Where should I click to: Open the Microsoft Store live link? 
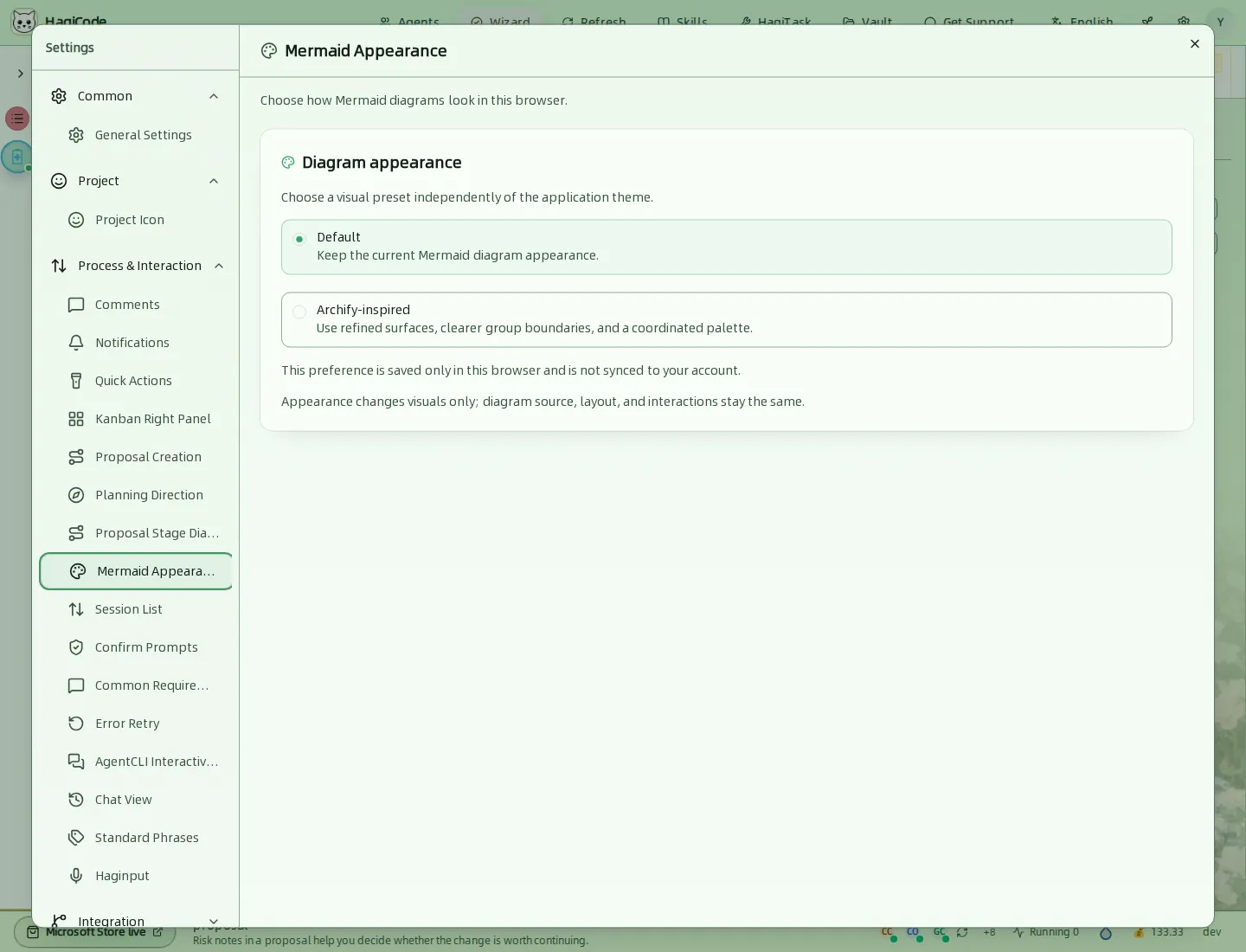95,932
